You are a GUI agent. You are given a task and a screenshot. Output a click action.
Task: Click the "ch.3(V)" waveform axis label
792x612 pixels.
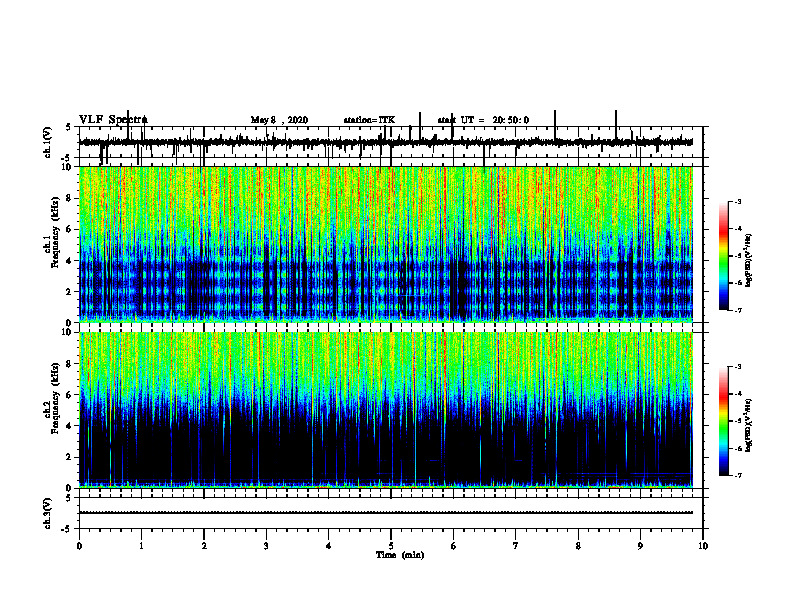(x=48, y=513)
